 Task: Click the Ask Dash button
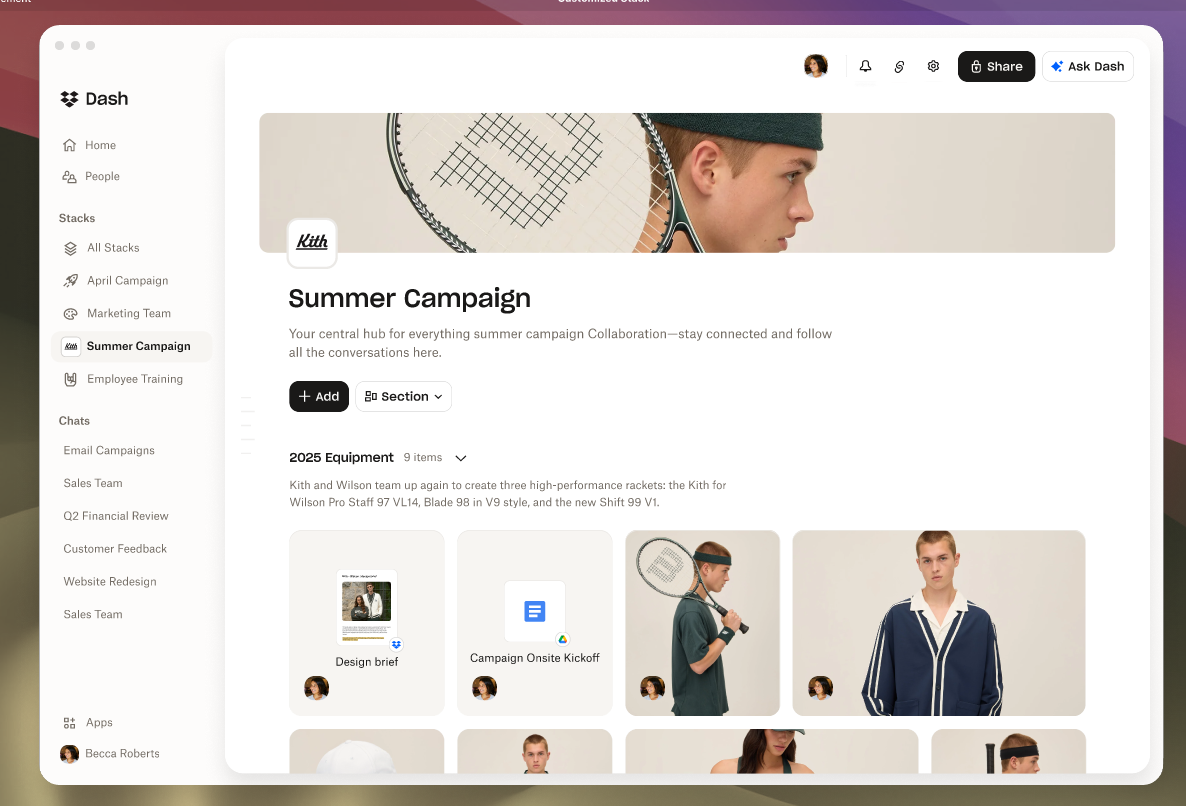[1088, 67]
